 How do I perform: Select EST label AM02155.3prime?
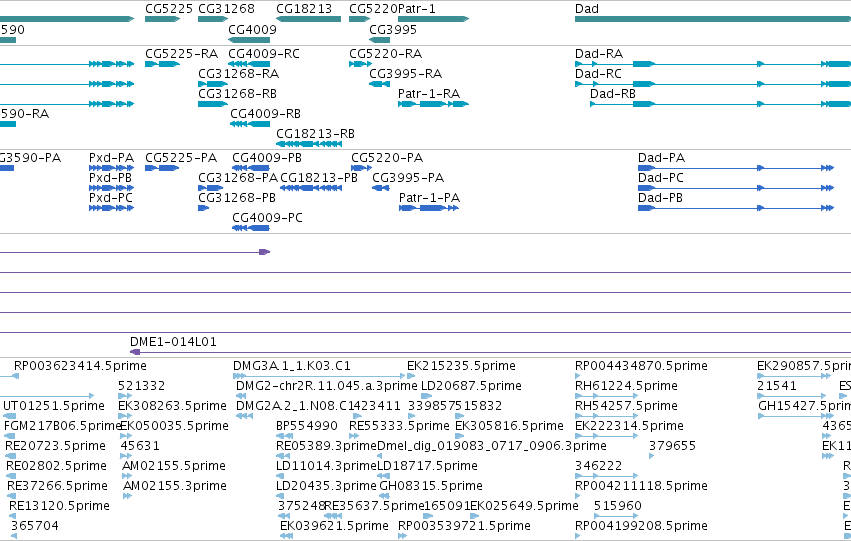[x=174, y=486]
